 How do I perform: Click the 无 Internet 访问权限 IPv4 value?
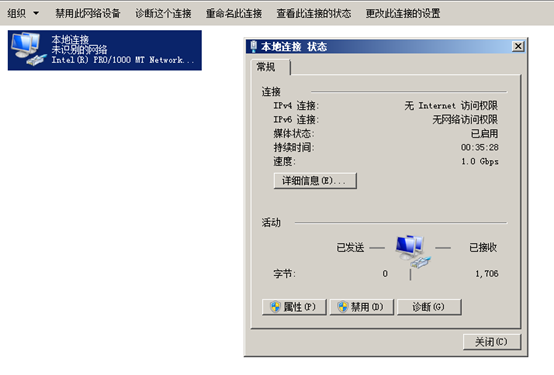pyautogui.click(x=451, y=106)
